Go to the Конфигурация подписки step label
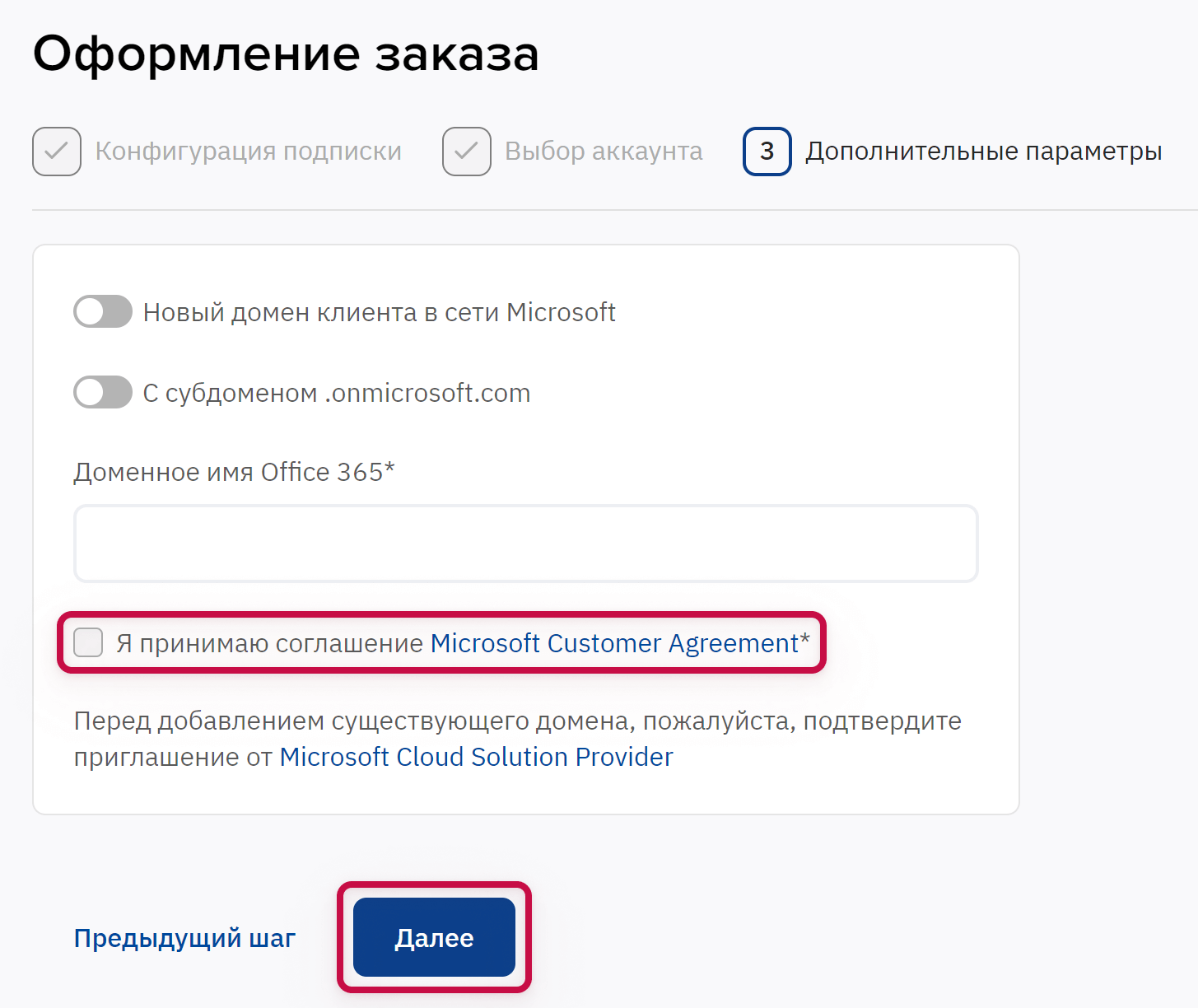This screenshot has width=1198, height=1008. tap(249, 152)
